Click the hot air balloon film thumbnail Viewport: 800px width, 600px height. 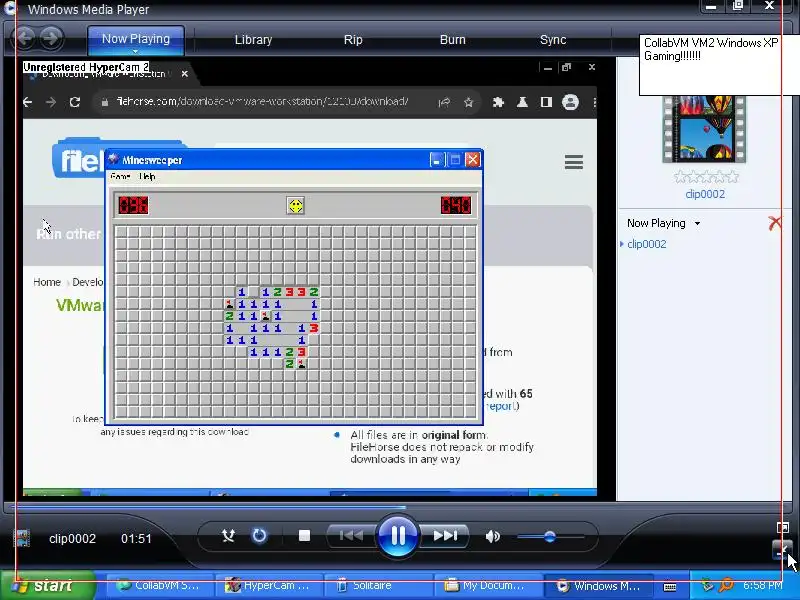704,130
